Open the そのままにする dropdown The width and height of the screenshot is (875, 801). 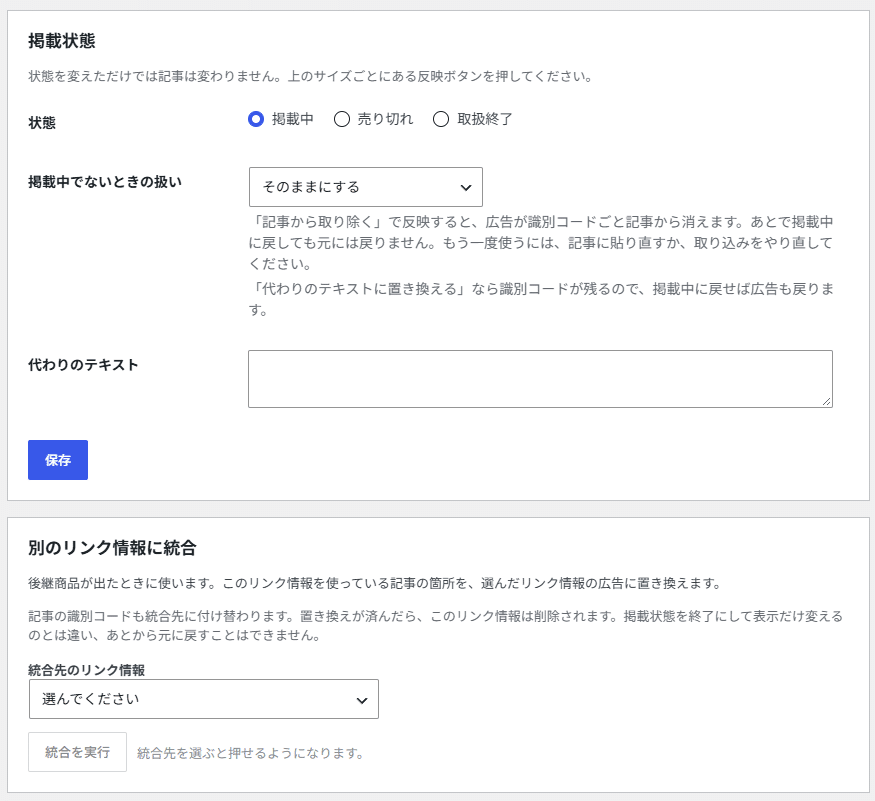(x=366, y=187)
